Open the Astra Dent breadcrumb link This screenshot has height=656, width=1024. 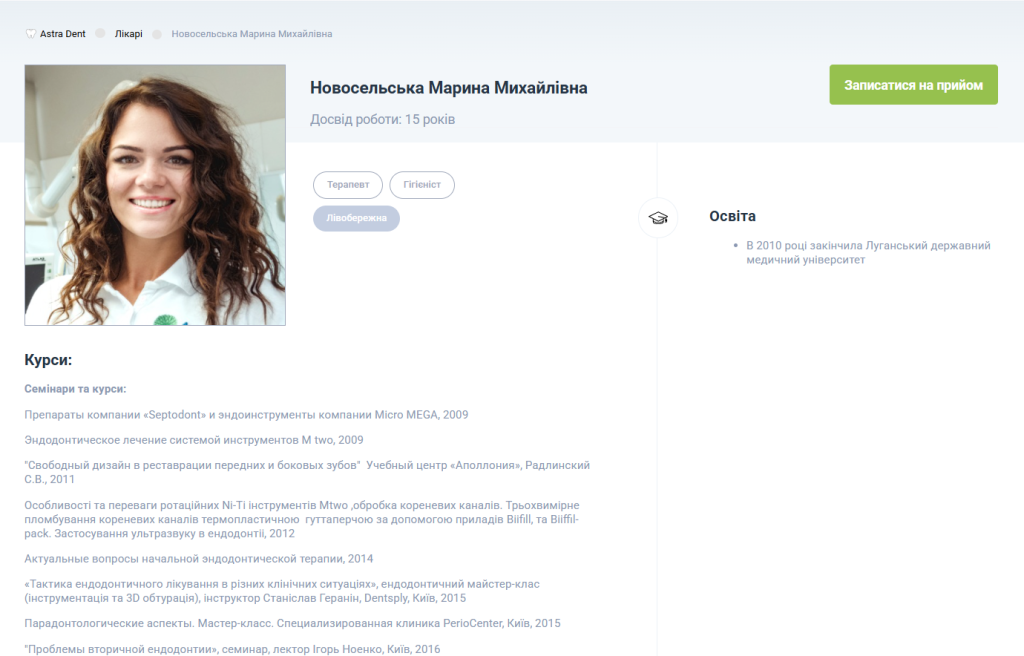(63, 34)
